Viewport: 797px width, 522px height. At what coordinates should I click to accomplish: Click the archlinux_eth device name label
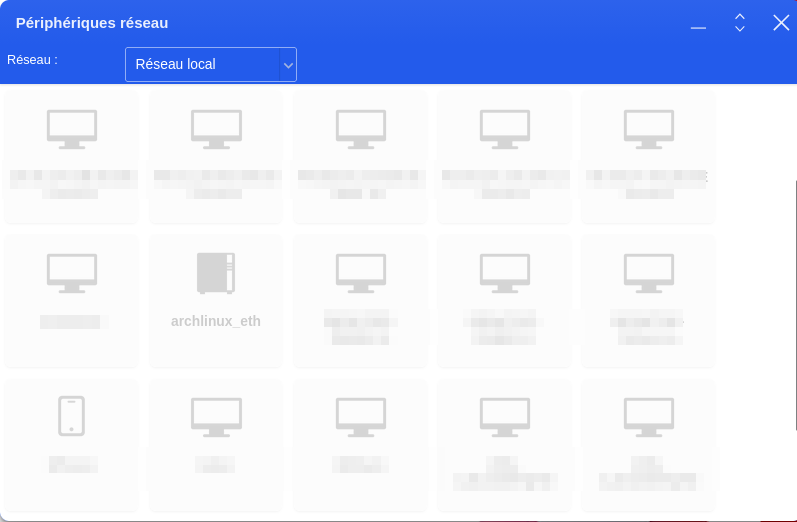pos(215,321)
